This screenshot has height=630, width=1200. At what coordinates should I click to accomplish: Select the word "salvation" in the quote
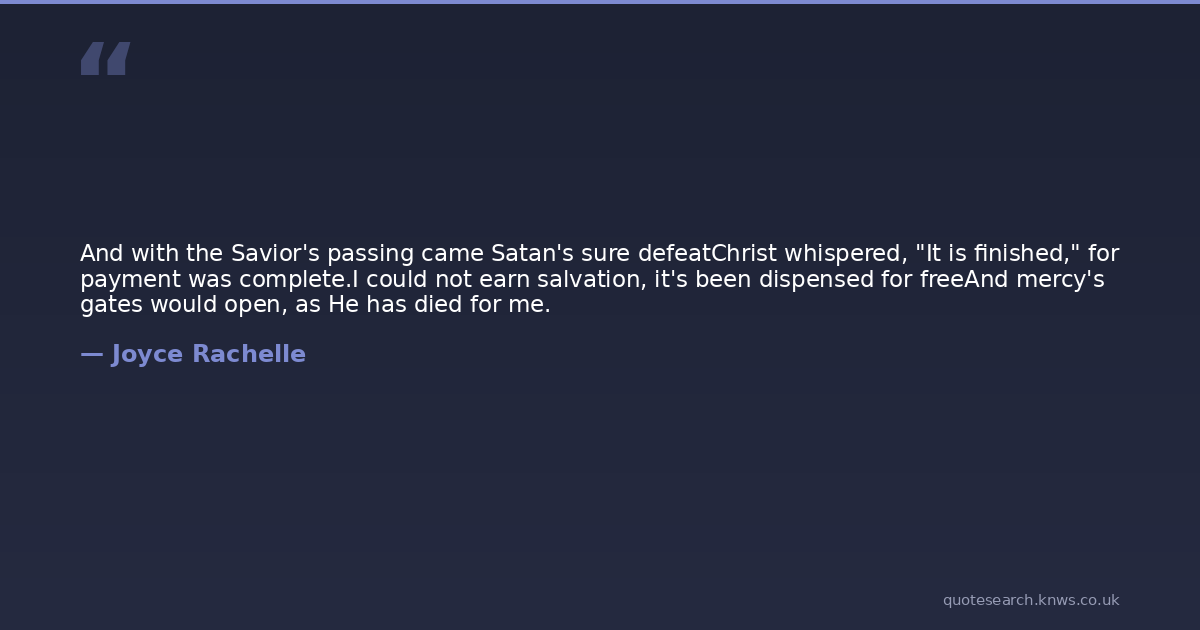pos(591,280)
